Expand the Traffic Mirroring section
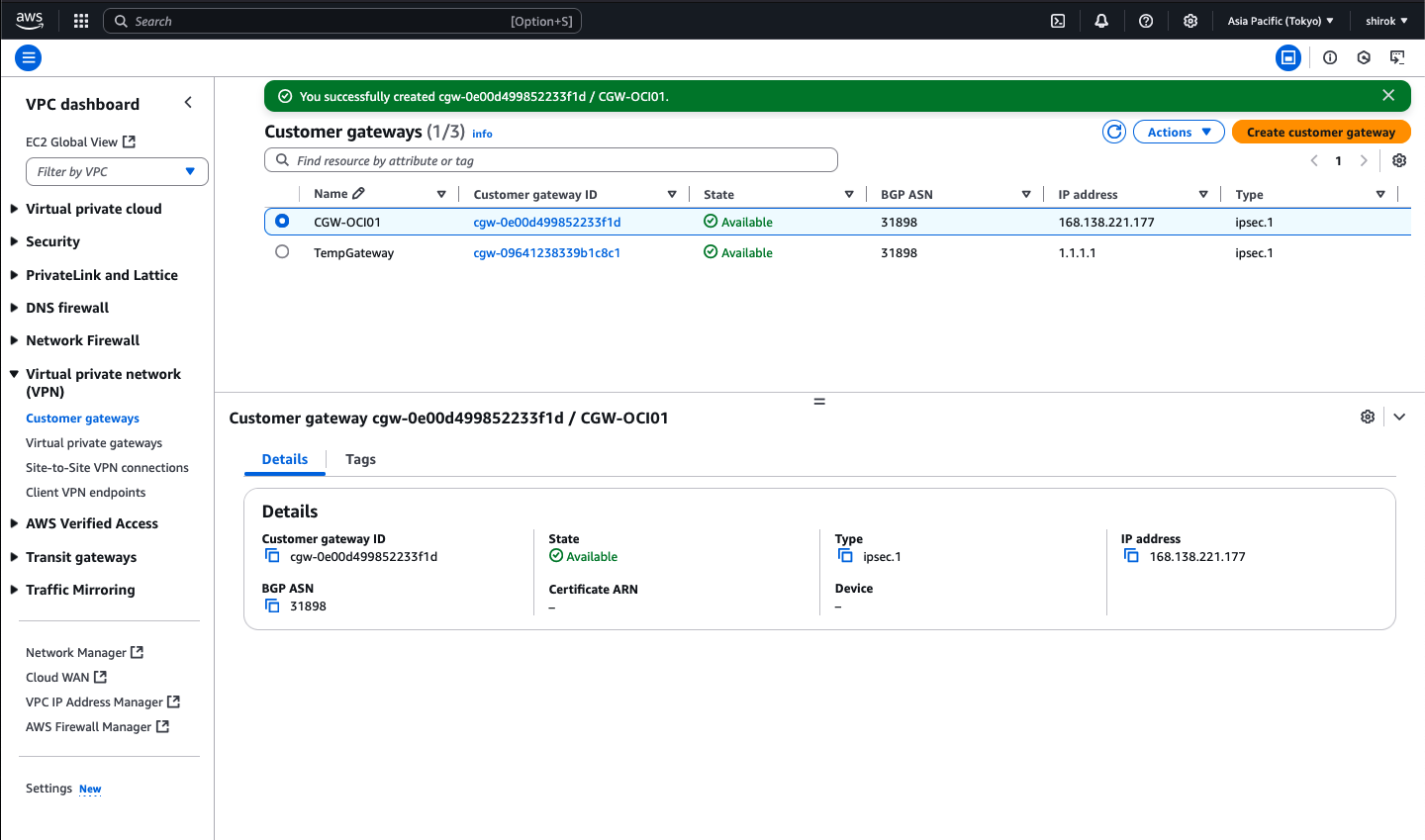Screen dimensions: 1425x840 (x=14, y=590)
